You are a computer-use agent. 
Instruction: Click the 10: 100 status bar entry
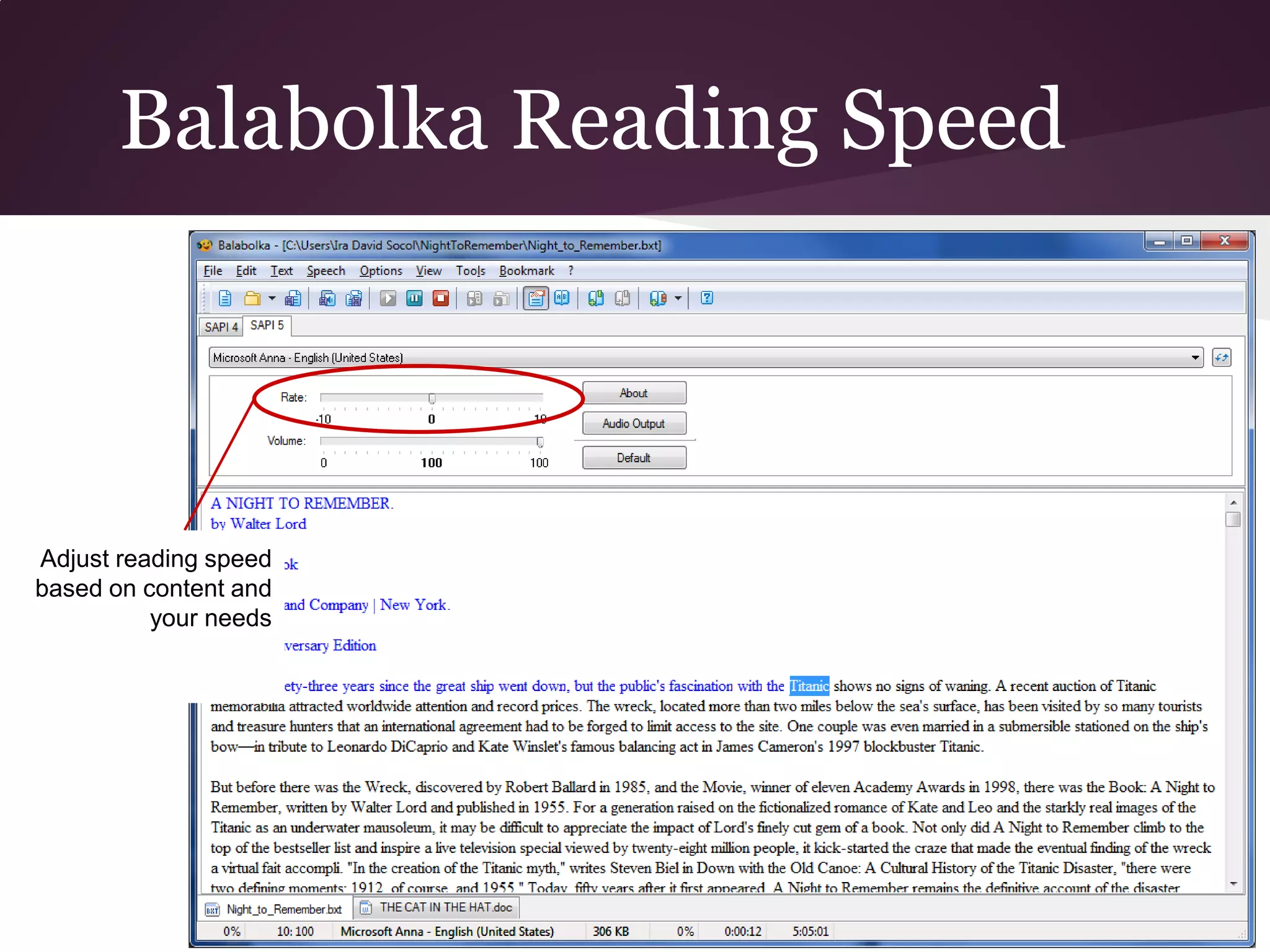tap(295, 932)
